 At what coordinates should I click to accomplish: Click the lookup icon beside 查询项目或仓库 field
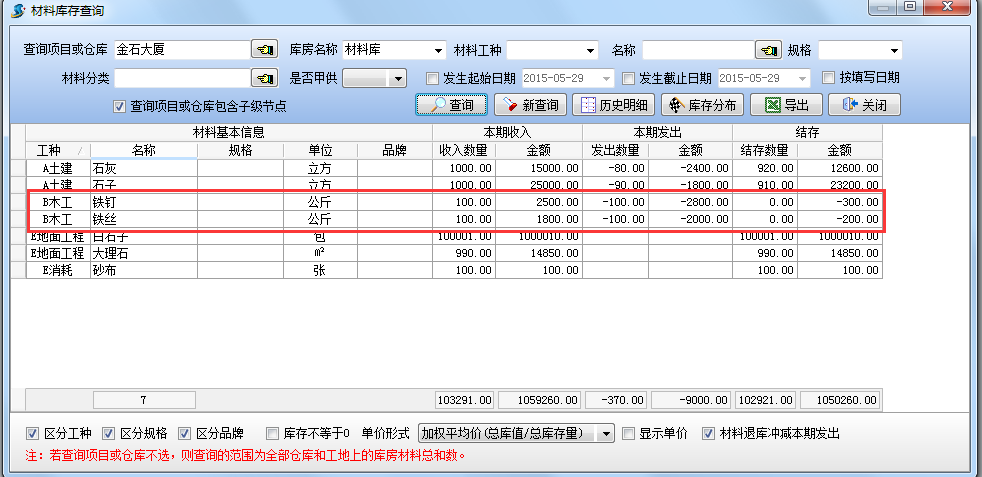coord(264,50)
